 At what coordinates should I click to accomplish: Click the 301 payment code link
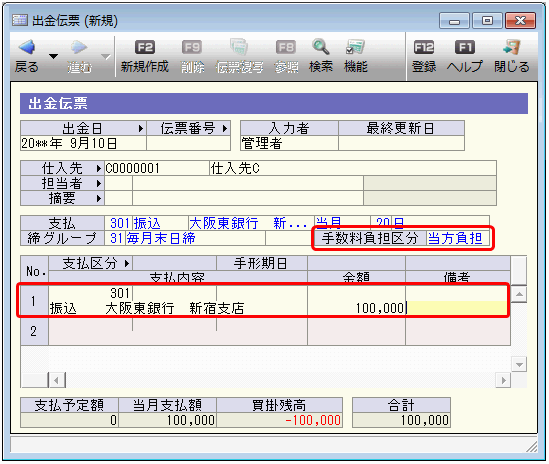pyautogui.click(x=120, y=223)
